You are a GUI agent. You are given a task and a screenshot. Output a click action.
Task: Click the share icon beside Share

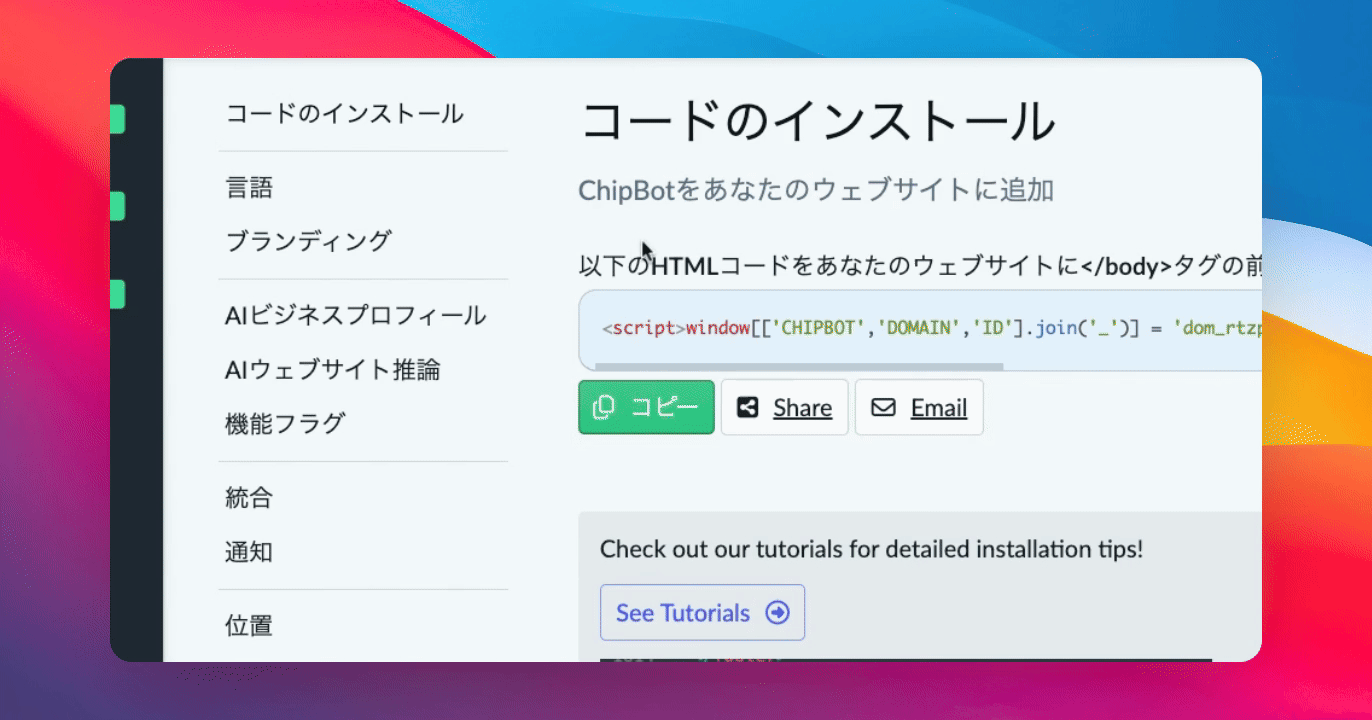747,407
